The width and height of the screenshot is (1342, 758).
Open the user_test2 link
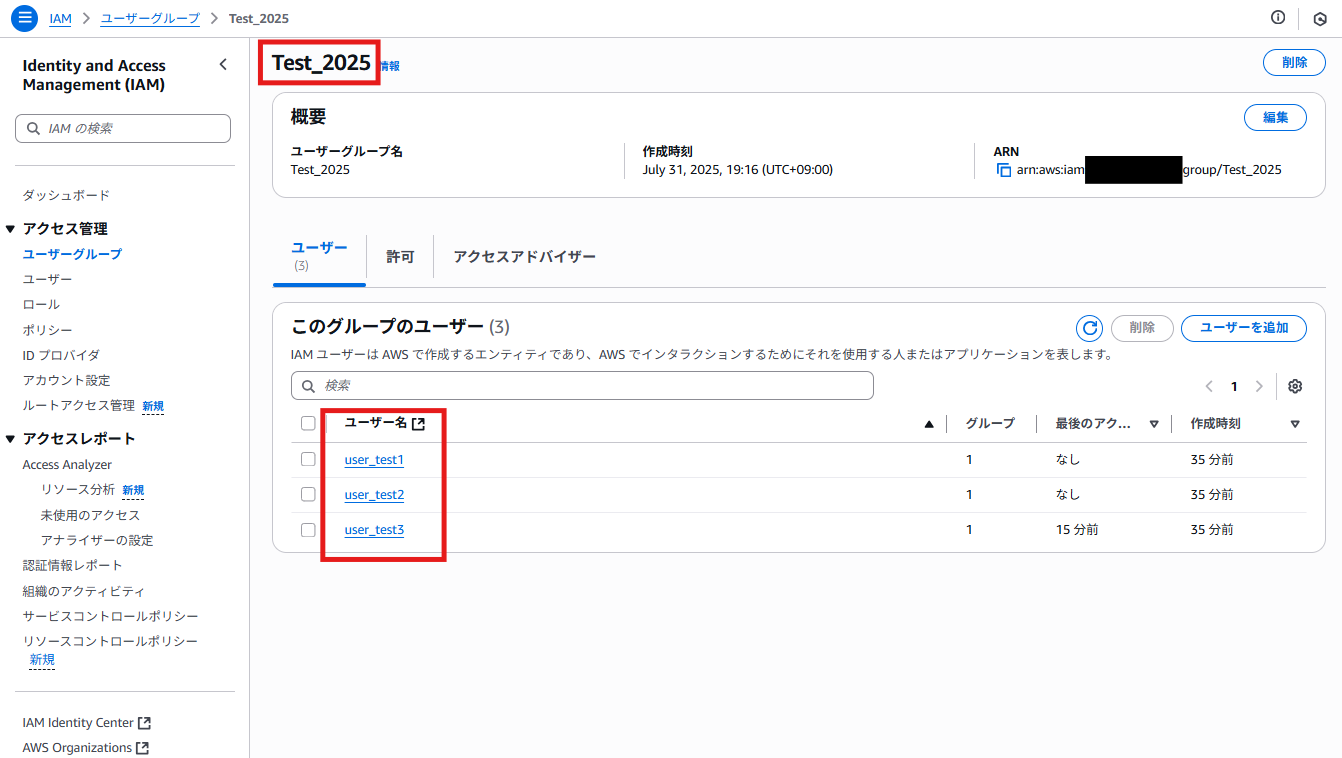coord(374,495)
